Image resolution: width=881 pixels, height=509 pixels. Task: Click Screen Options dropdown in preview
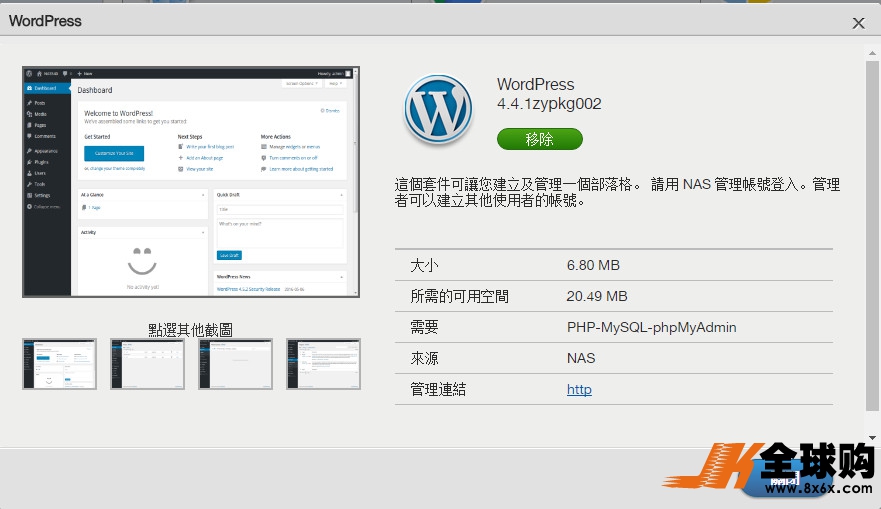301,85
